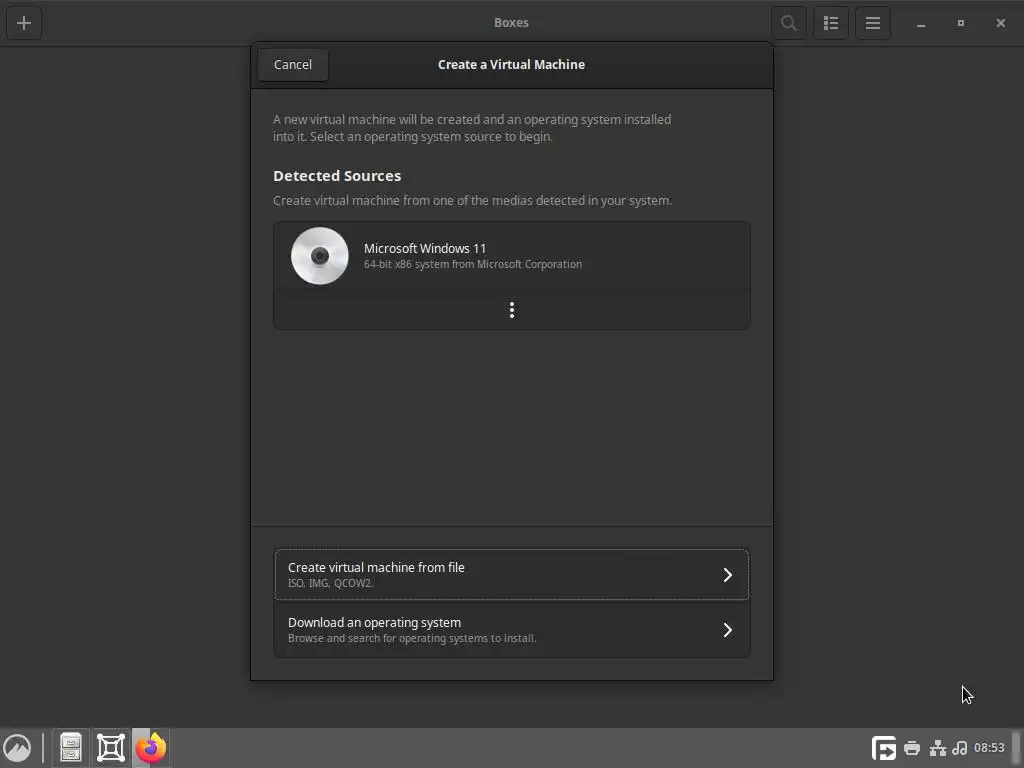Click the Windows 11 disc icon
The width and height of the screenshot is (1024, 768).
pos(319,256)
